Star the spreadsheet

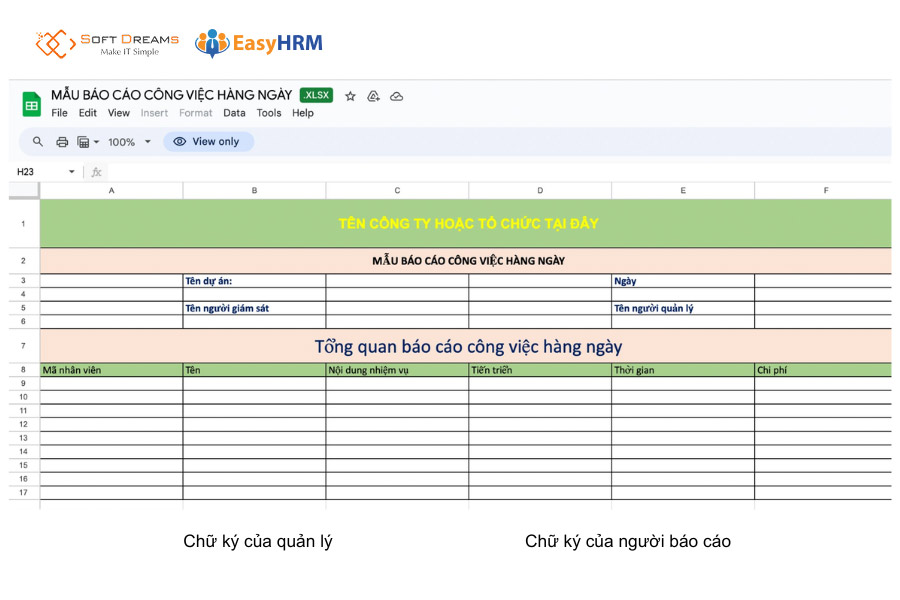coord(348,95)
